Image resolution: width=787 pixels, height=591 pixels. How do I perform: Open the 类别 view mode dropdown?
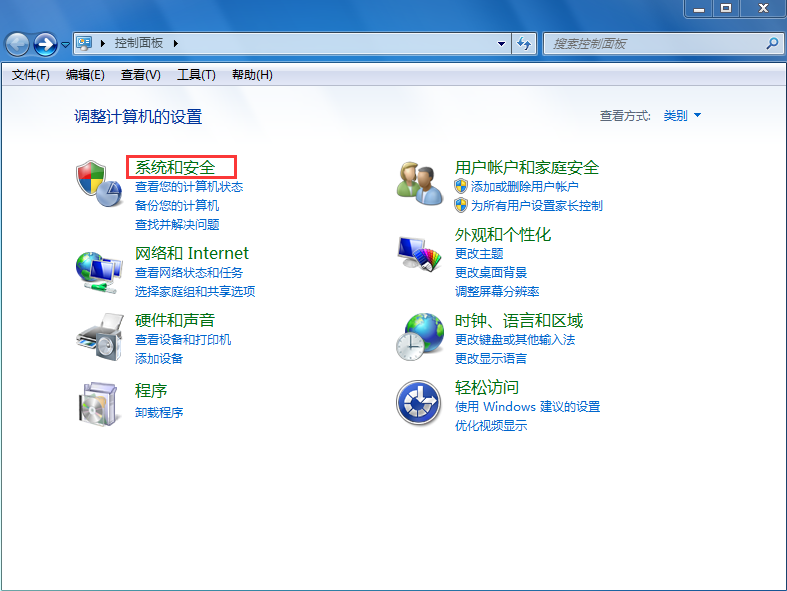pyautogui.click(x=682, y=115)
